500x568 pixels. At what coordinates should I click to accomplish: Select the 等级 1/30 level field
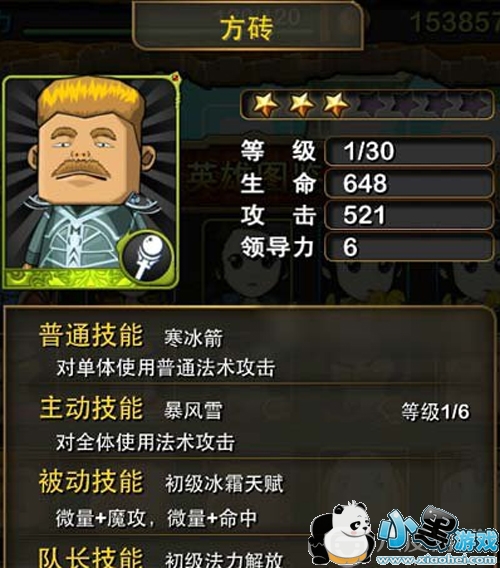409,151
